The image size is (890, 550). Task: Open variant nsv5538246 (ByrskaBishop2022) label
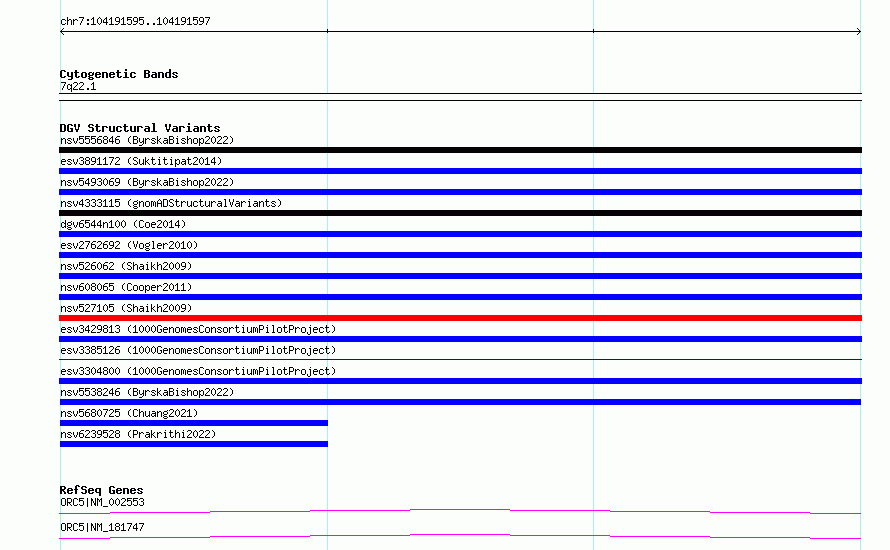point(147,392)
